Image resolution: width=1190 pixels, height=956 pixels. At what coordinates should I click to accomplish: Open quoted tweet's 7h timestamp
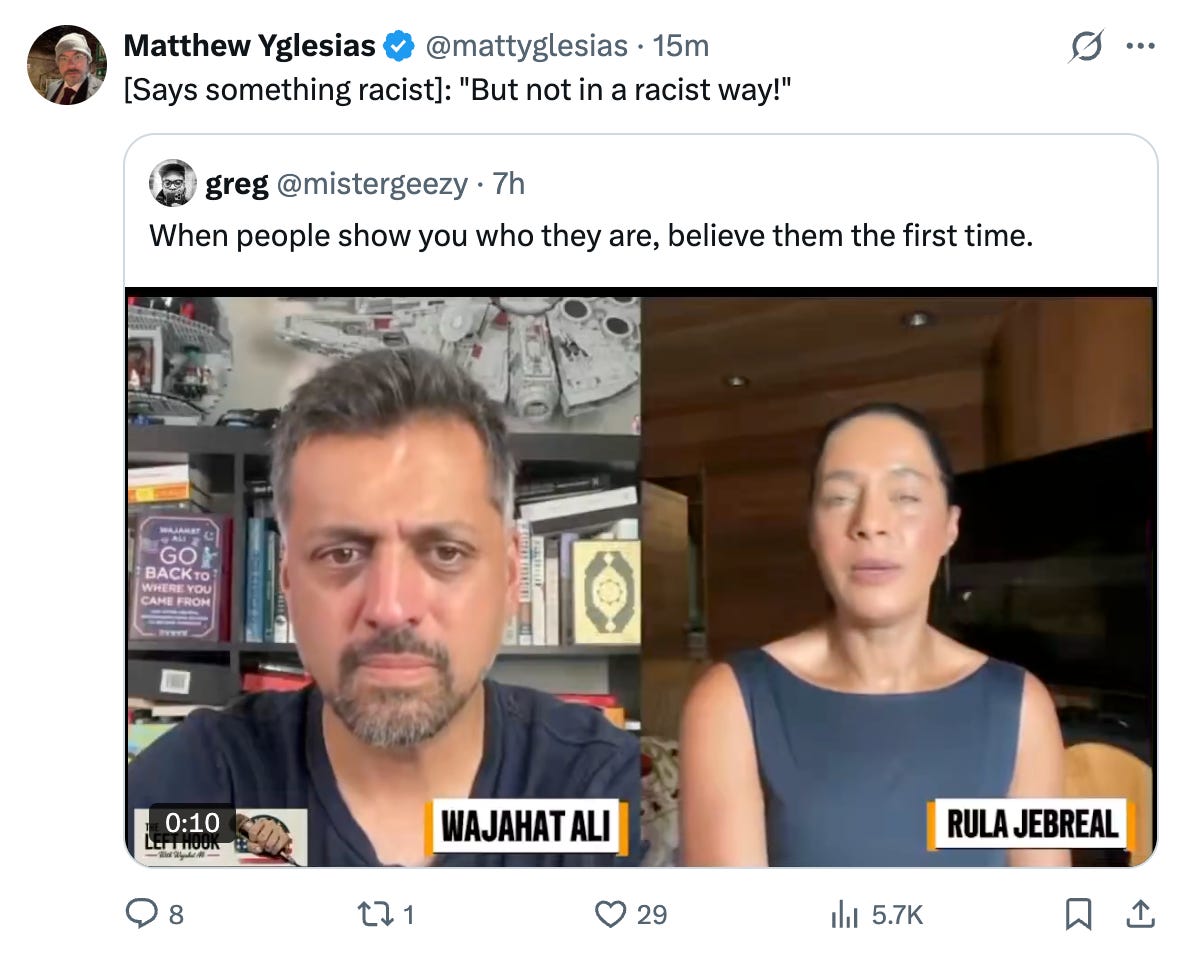coord(508,184)
